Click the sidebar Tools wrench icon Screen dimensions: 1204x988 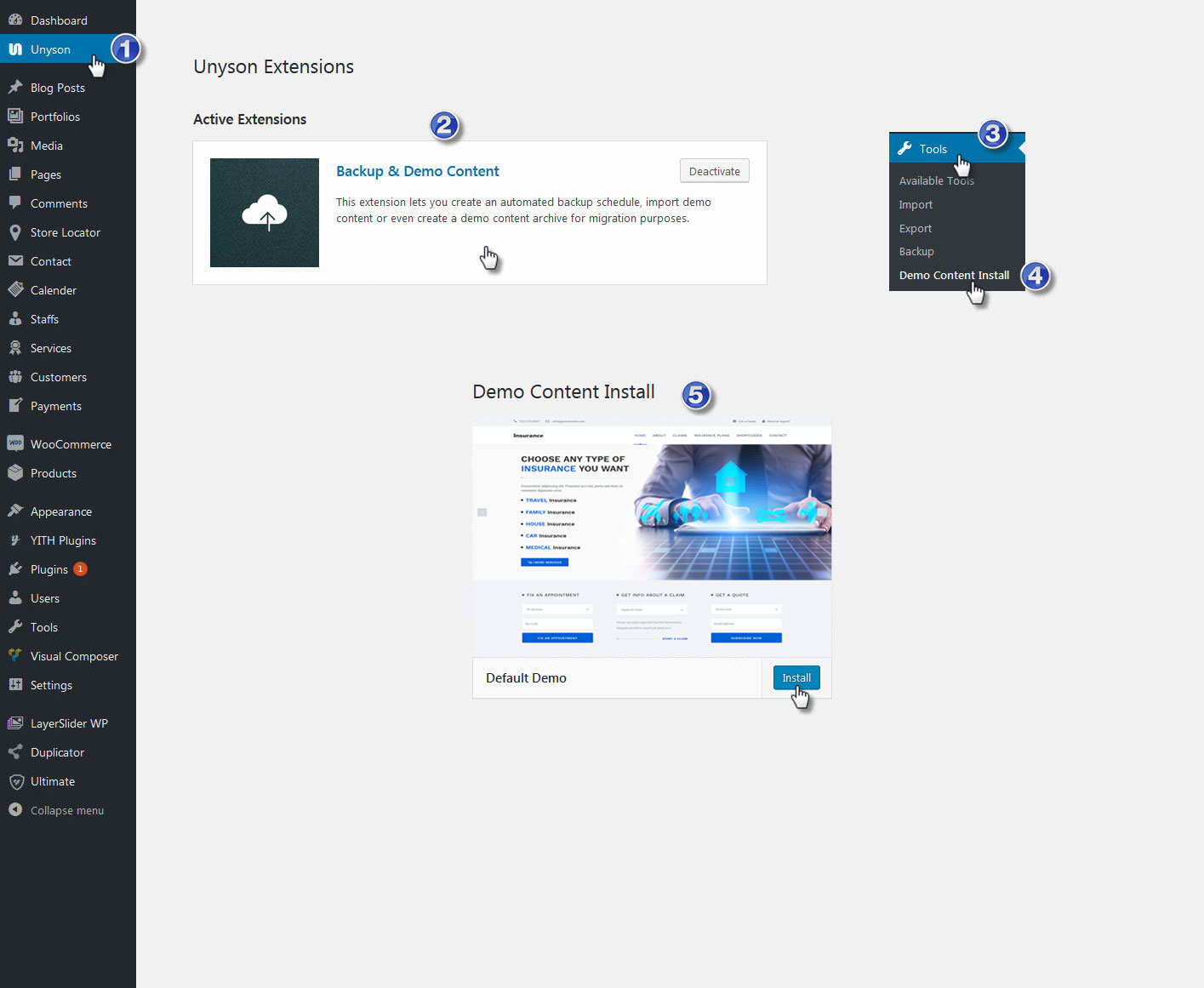coord(15,627)
